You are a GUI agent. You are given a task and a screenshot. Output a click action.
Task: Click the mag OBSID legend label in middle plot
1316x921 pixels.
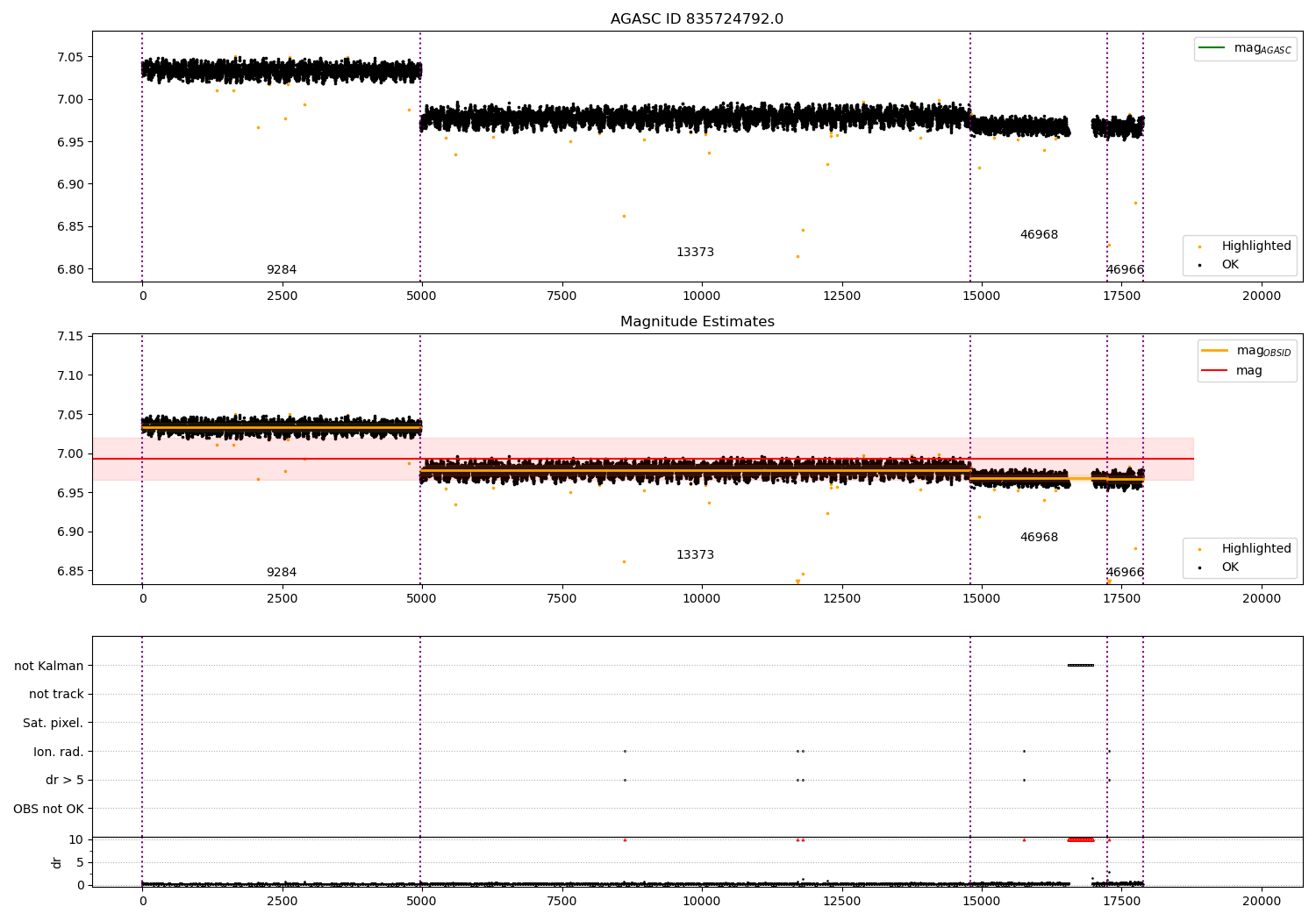[x=1263, y=351]
